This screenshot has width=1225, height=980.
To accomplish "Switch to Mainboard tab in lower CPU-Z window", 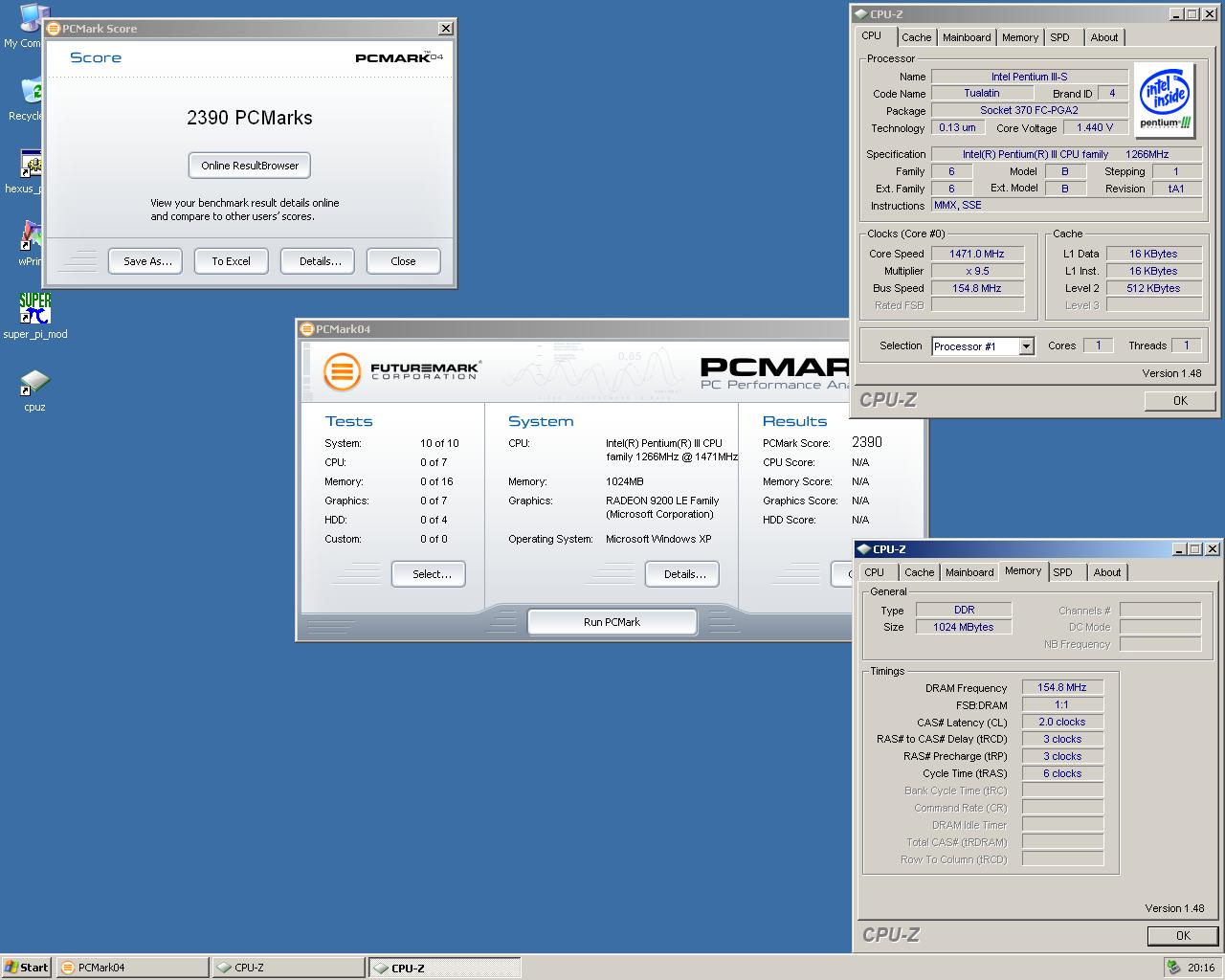I will pos(969,572).
